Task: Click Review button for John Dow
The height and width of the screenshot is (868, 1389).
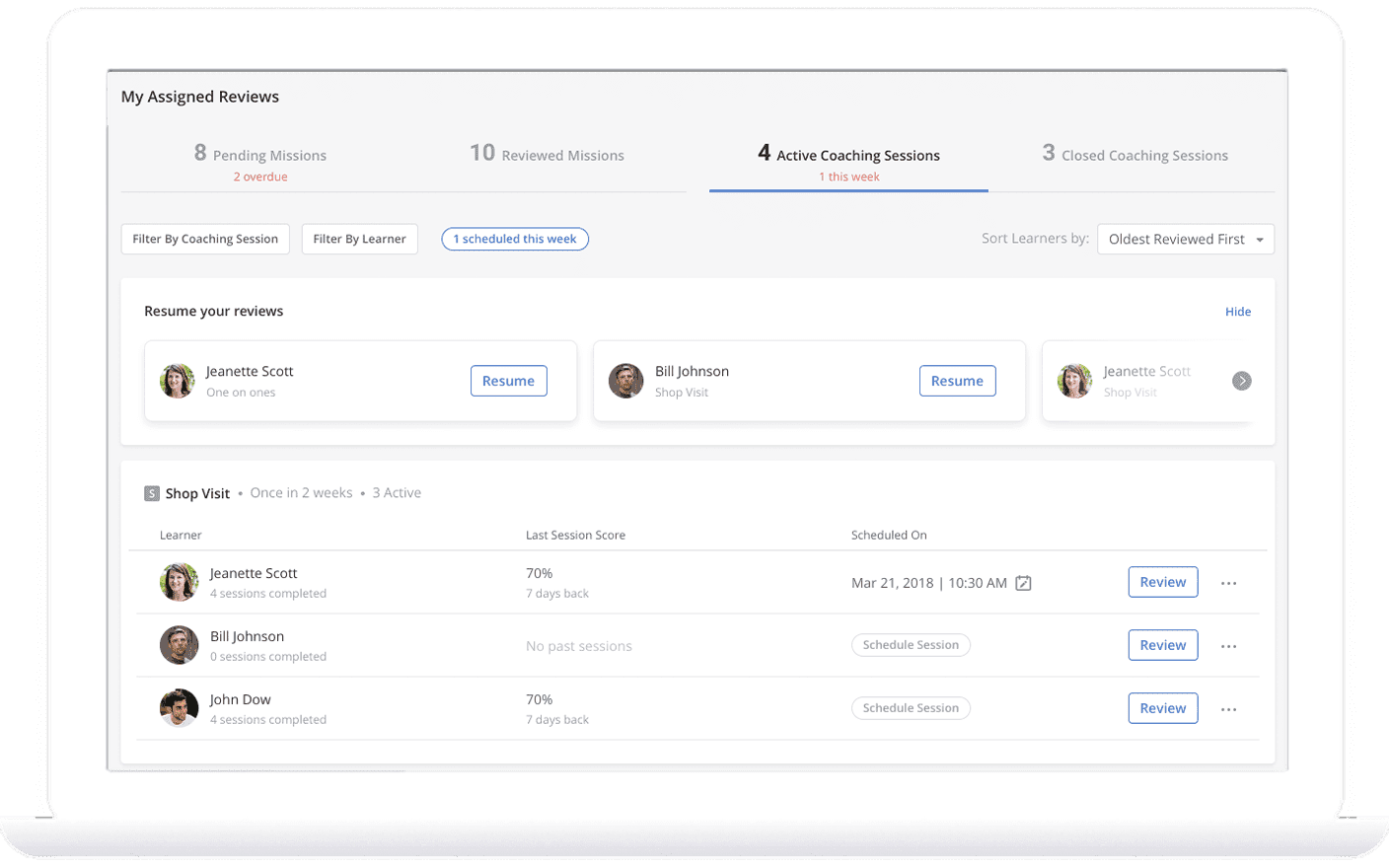Action: pyautogui.click(x=1162, y=708)
